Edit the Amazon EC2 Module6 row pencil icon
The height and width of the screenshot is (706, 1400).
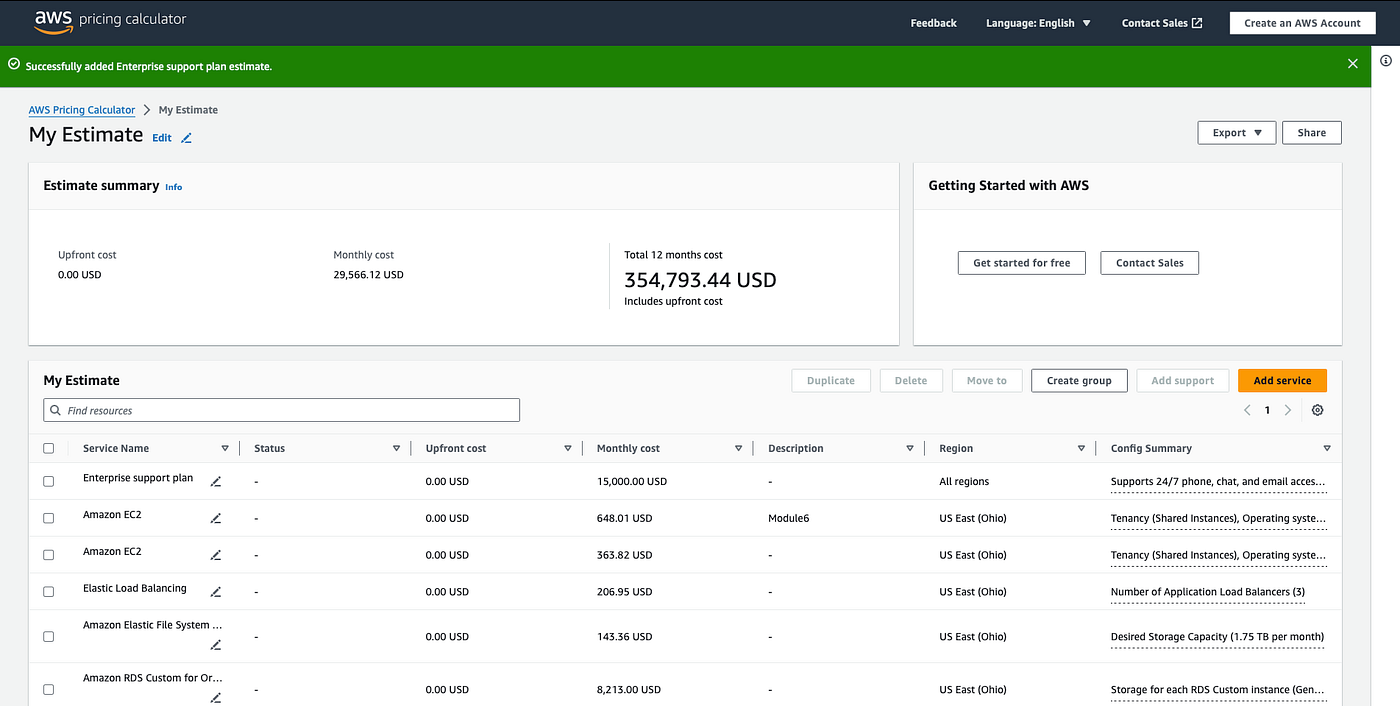point(216,519)
